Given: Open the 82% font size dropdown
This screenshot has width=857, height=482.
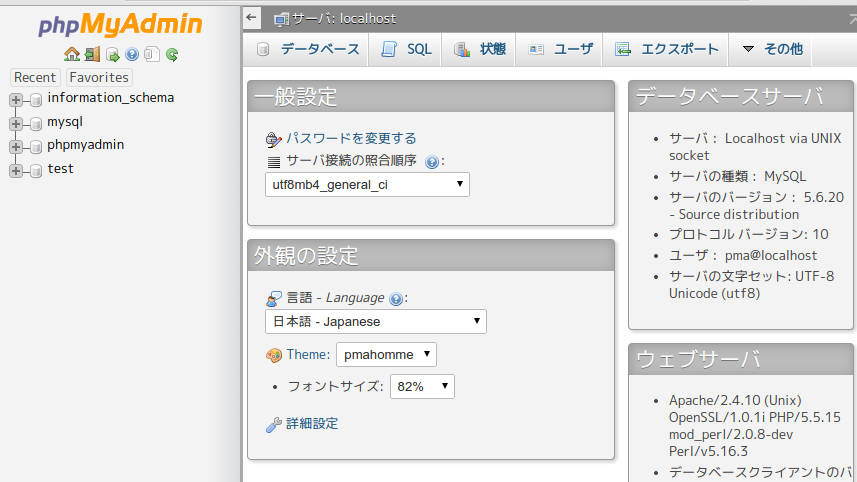Looking at the screenshot, I should 422,386.
